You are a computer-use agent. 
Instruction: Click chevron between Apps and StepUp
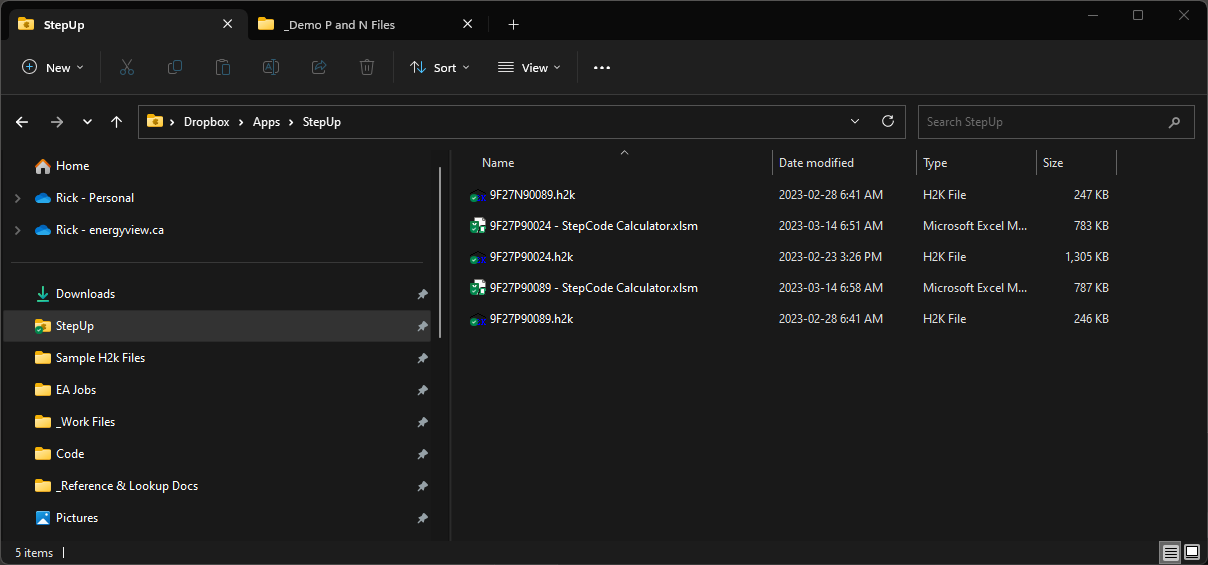pyautogui.click(x=291, y=122)
